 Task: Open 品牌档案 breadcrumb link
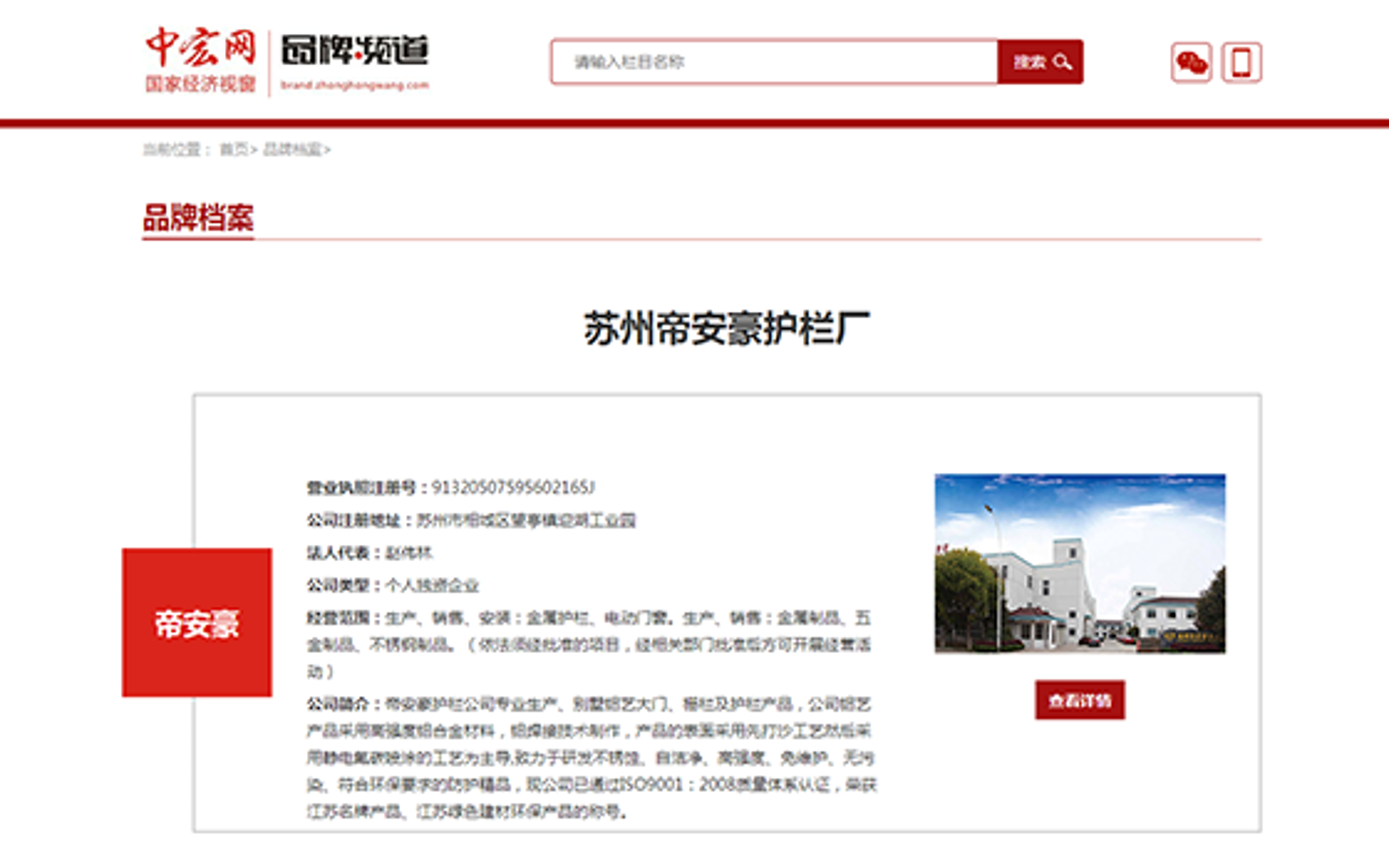tap(292, 149)
